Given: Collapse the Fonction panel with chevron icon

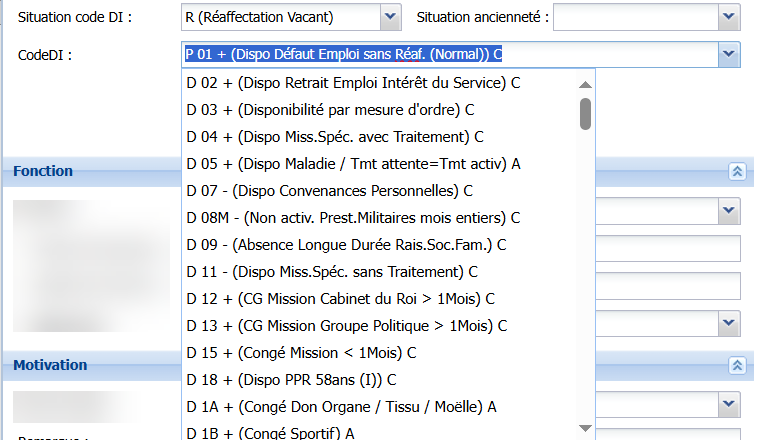Looking at the screenshot, I should coord(737,171).
